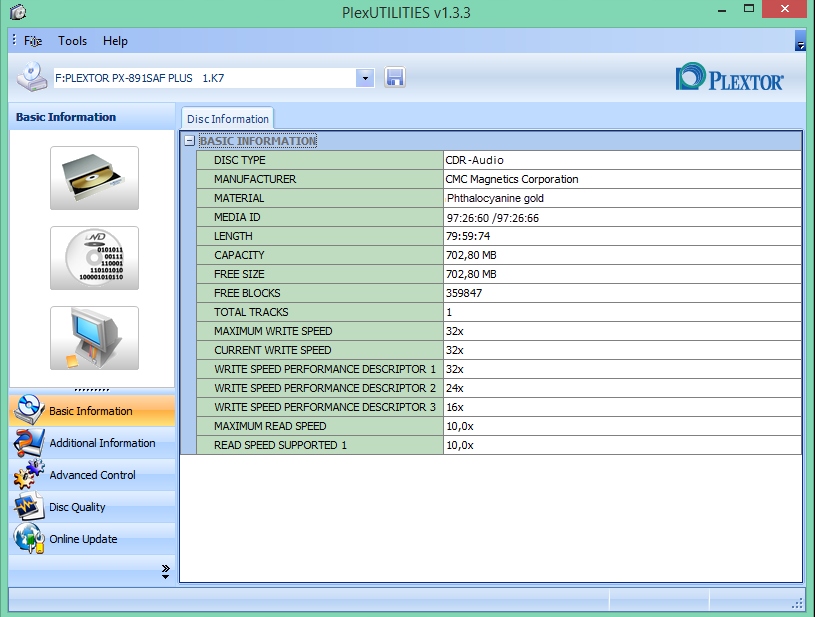This screenshot has width=815, height=617.
Task: Open the Help menu
Action: (x=115, y=41)
